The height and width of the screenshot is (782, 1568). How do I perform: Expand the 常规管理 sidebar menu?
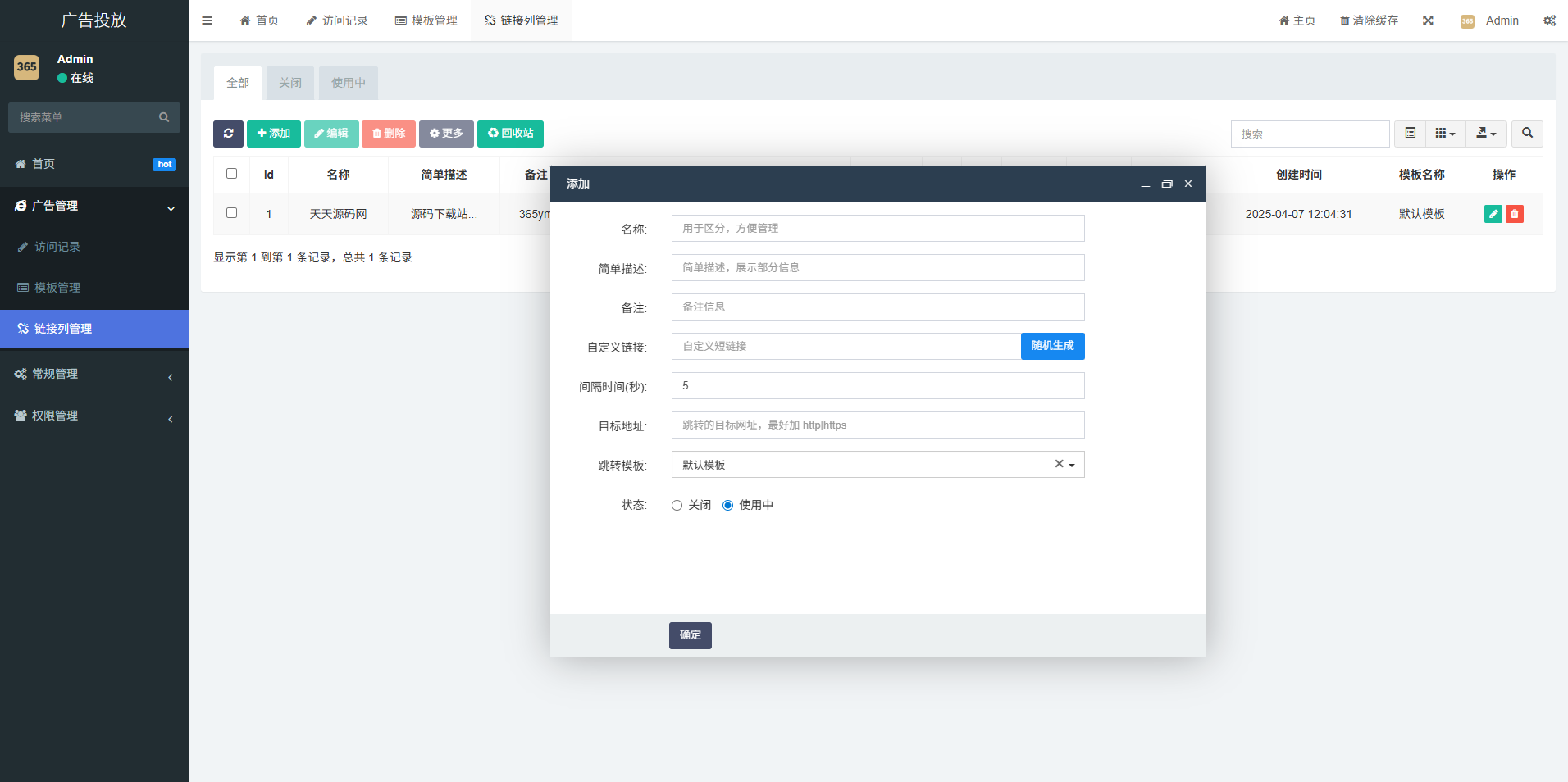94,375
